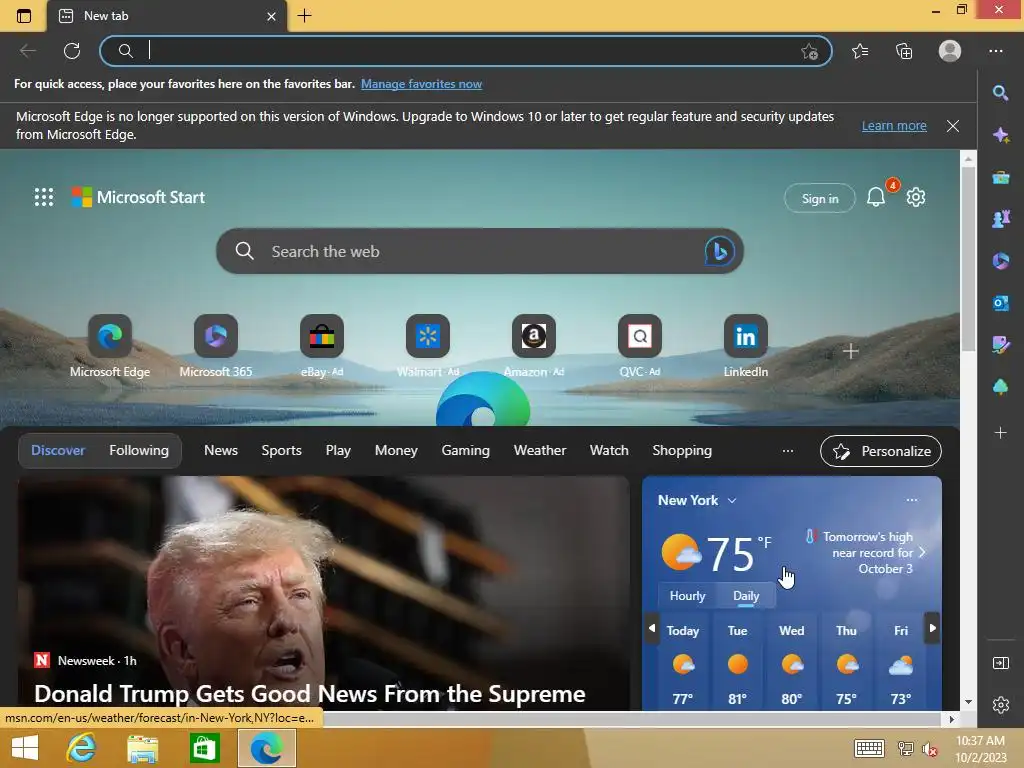Image resolution: width=1024 pixels, height=768 pixels.
Task: Open Internet Explorer from taskbar
Action: (x=81, y=748)
